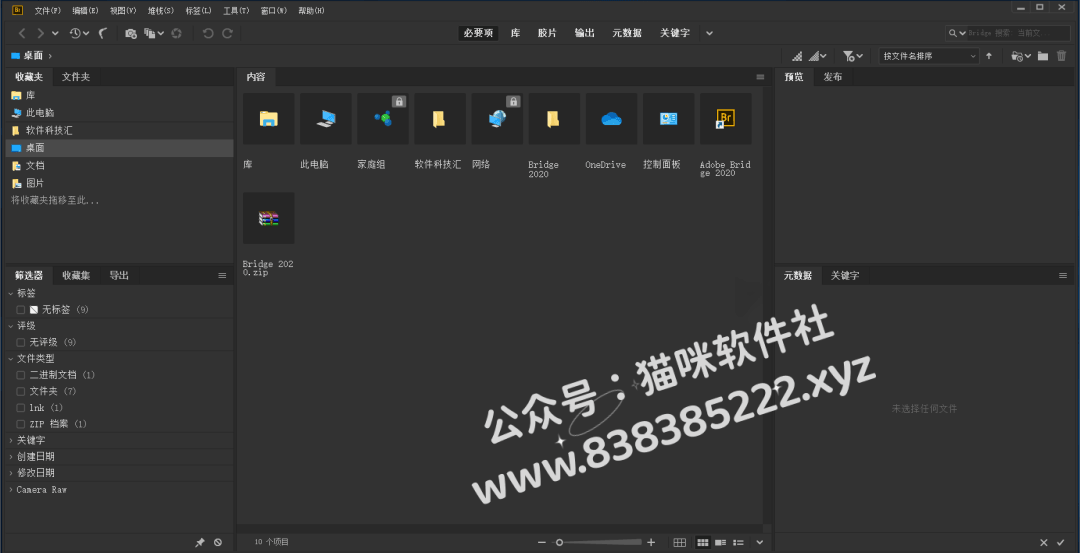Select the Bridge 2020.zip thumbnail

click(x=269, y=218)
